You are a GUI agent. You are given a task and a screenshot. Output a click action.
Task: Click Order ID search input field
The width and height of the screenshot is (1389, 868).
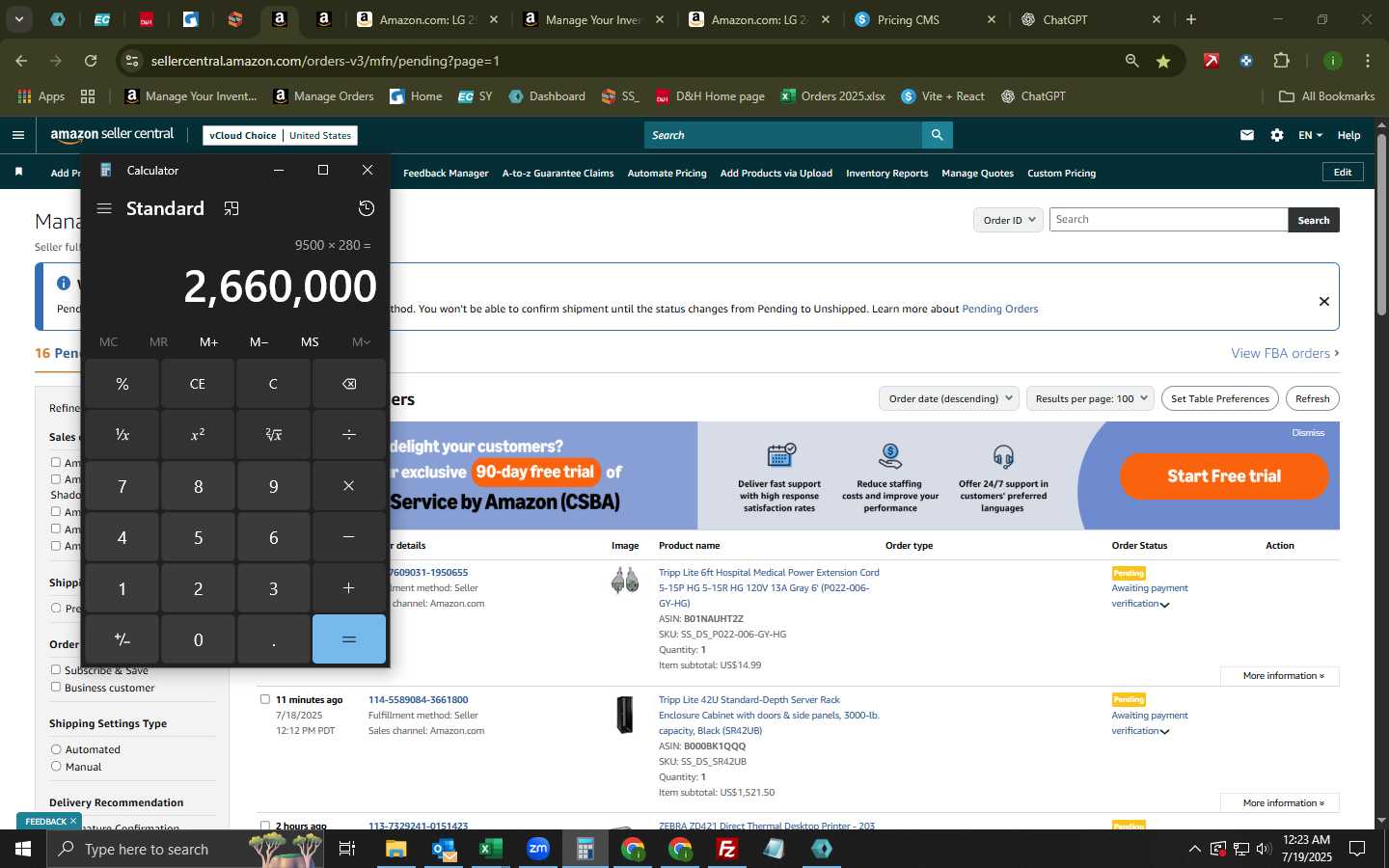[1168, 220]
